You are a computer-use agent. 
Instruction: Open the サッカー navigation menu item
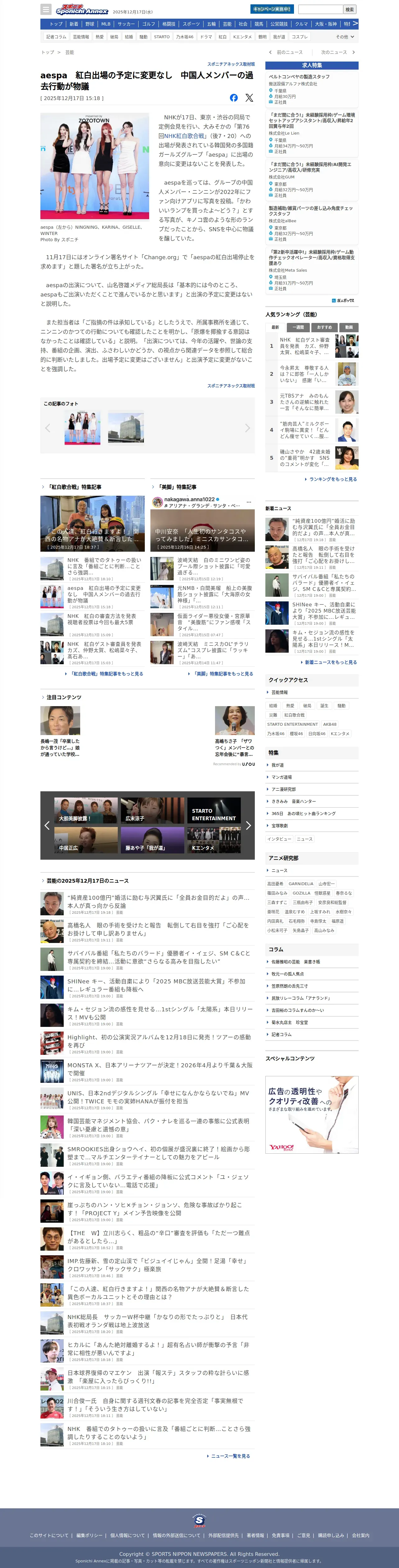pos(126,24)
